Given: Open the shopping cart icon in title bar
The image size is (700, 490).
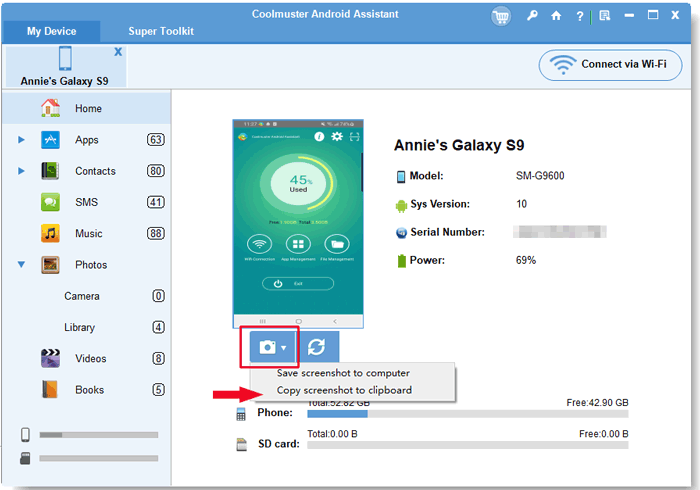Looking at the screenshot, I should 501,17.
